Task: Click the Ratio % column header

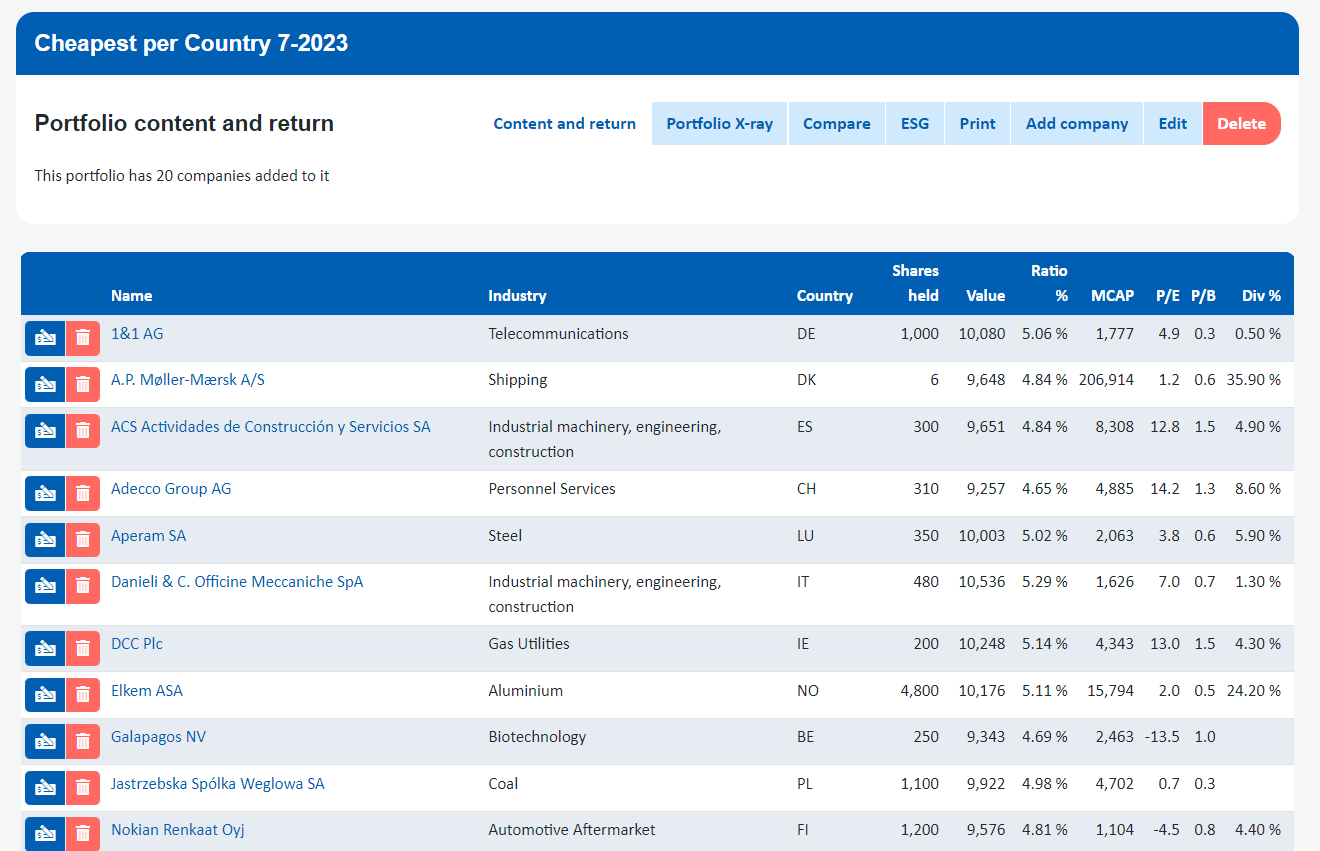Action: [1049, 283]
